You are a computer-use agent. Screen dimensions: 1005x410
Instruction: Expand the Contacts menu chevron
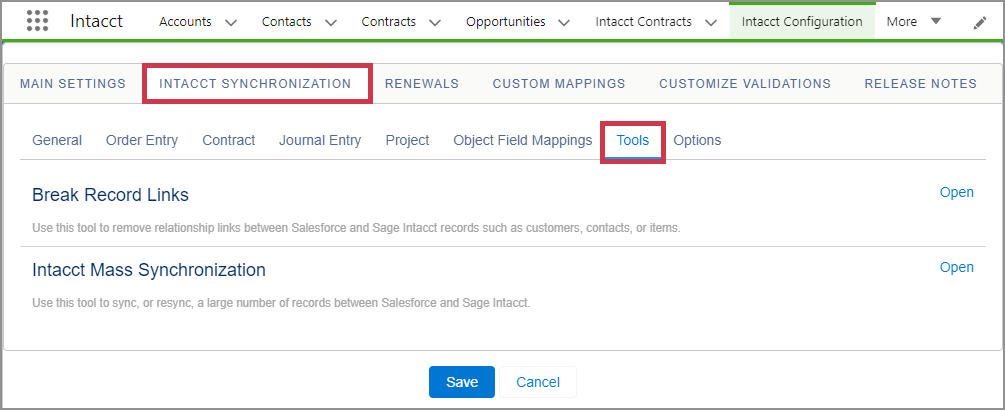pos(331,22)
